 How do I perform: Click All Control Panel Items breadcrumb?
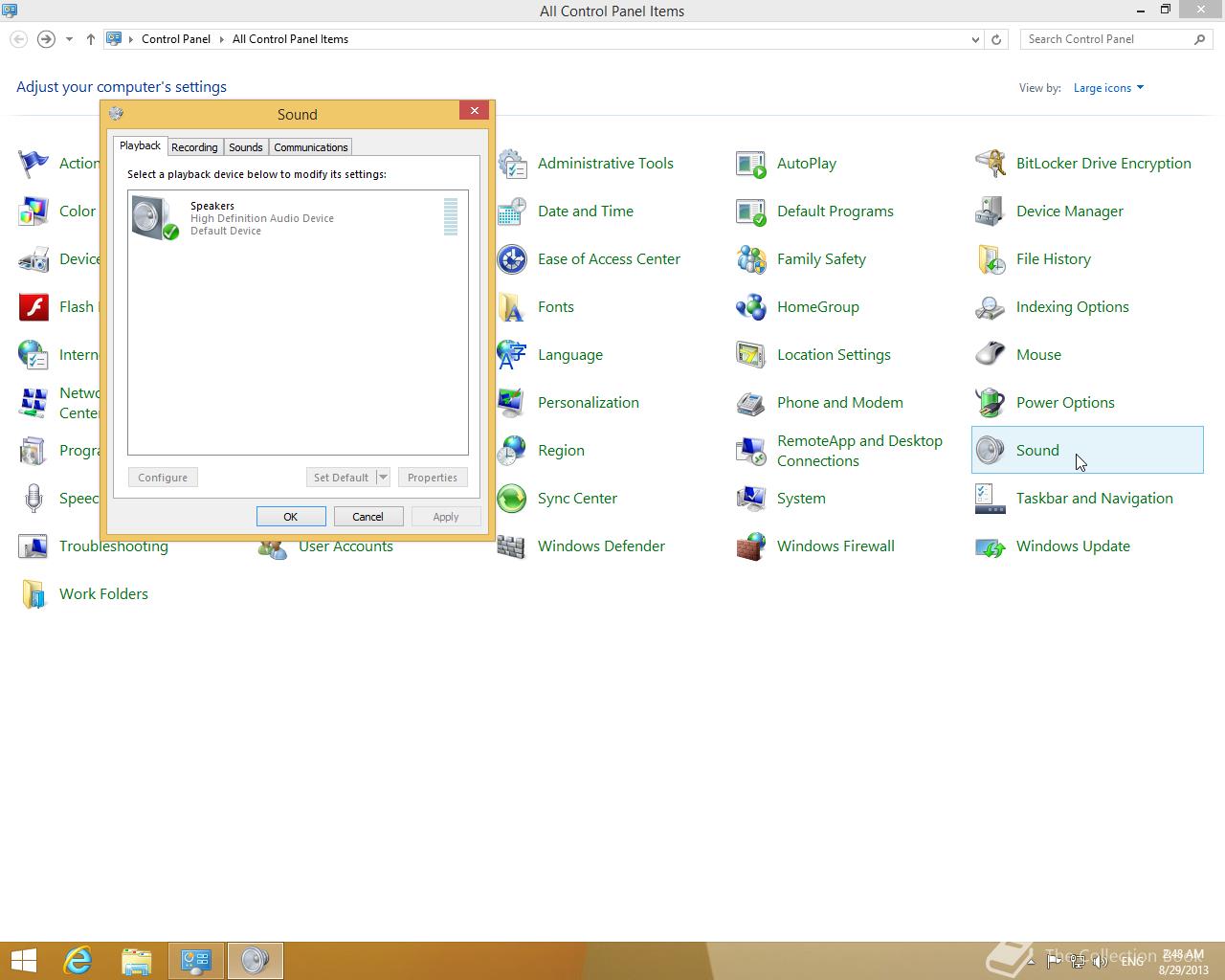[290, 39]
